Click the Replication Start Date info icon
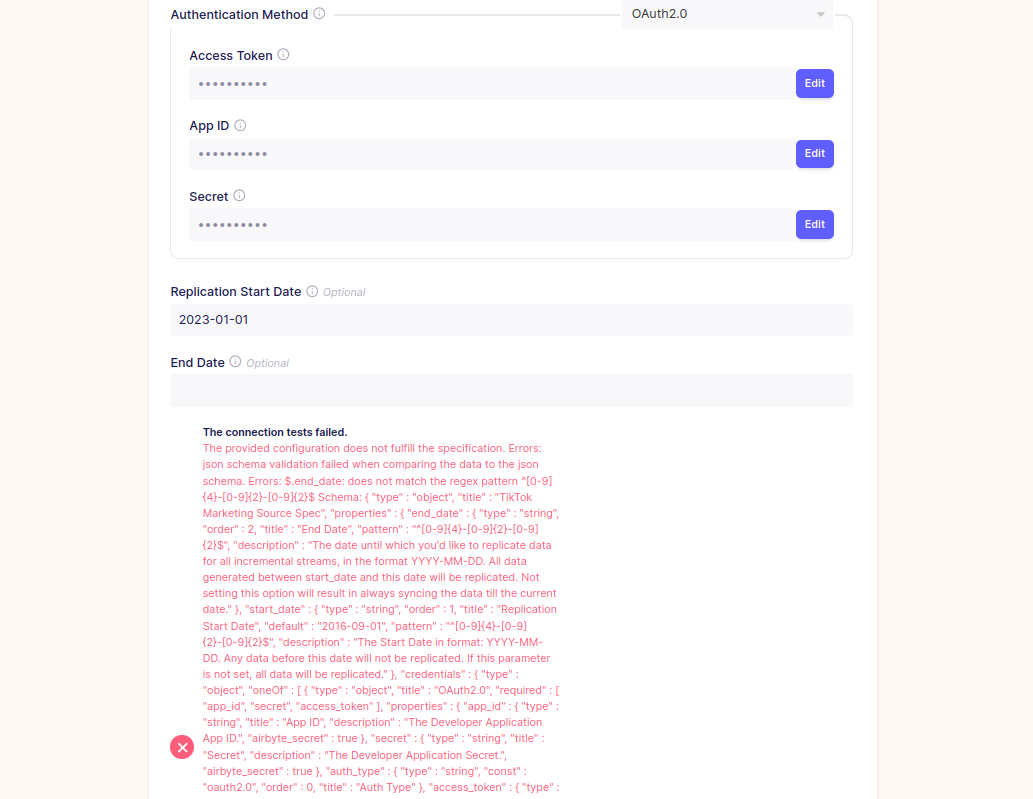The height and width of the screenshot is (799, 1033). 311,291
